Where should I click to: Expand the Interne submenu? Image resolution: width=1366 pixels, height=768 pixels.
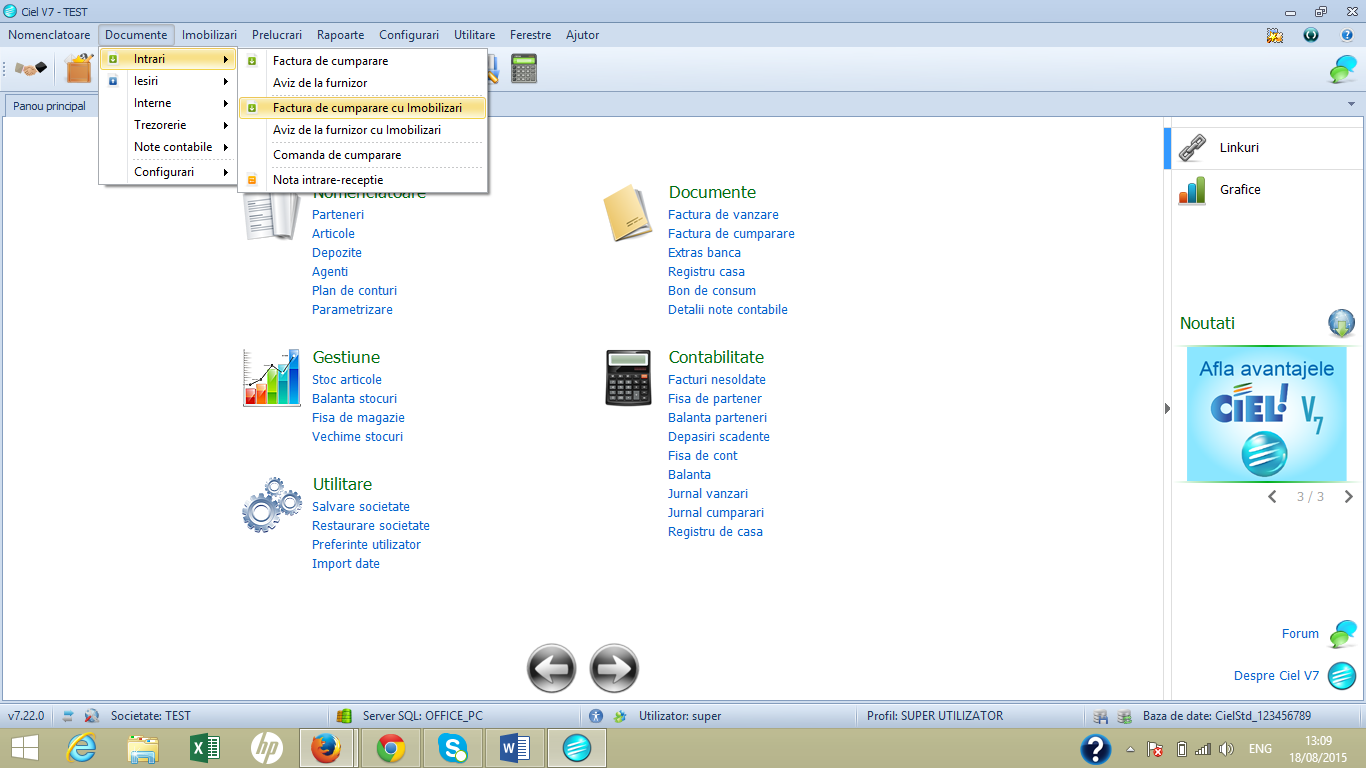[168, 103]
